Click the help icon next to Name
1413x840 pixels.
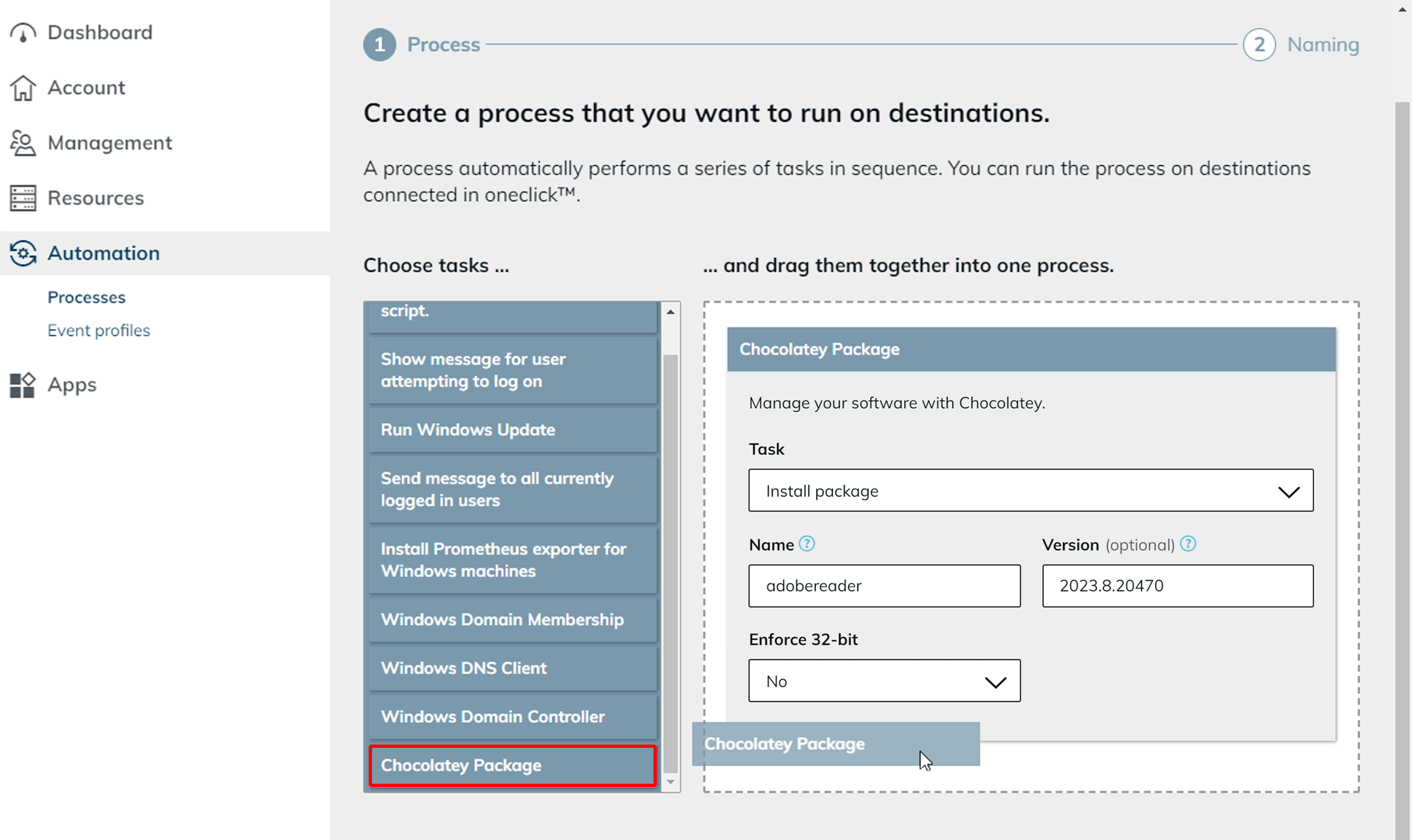tap(807, 544)
